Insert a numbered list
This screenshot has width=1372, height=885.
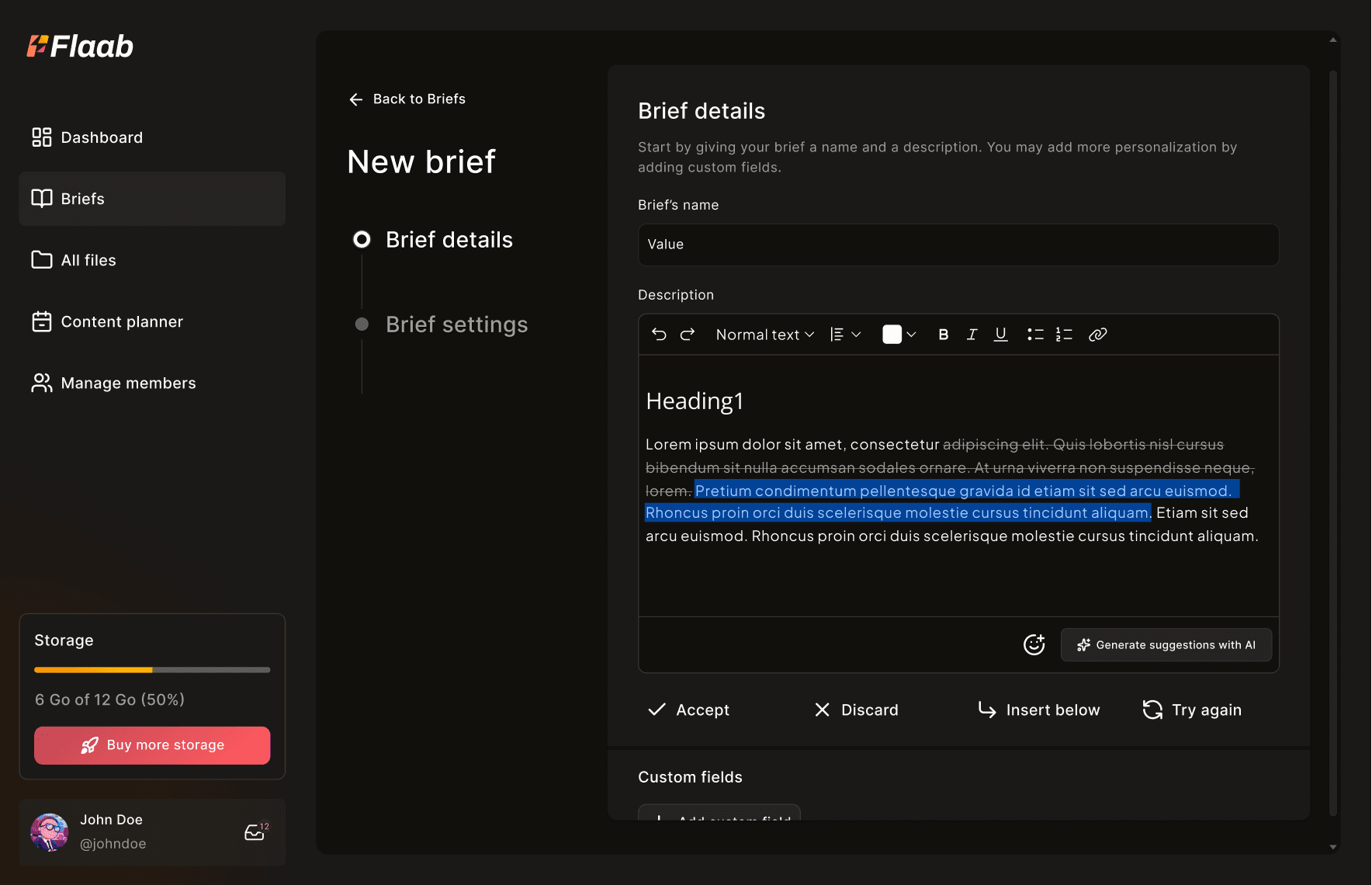(1064, 335)
